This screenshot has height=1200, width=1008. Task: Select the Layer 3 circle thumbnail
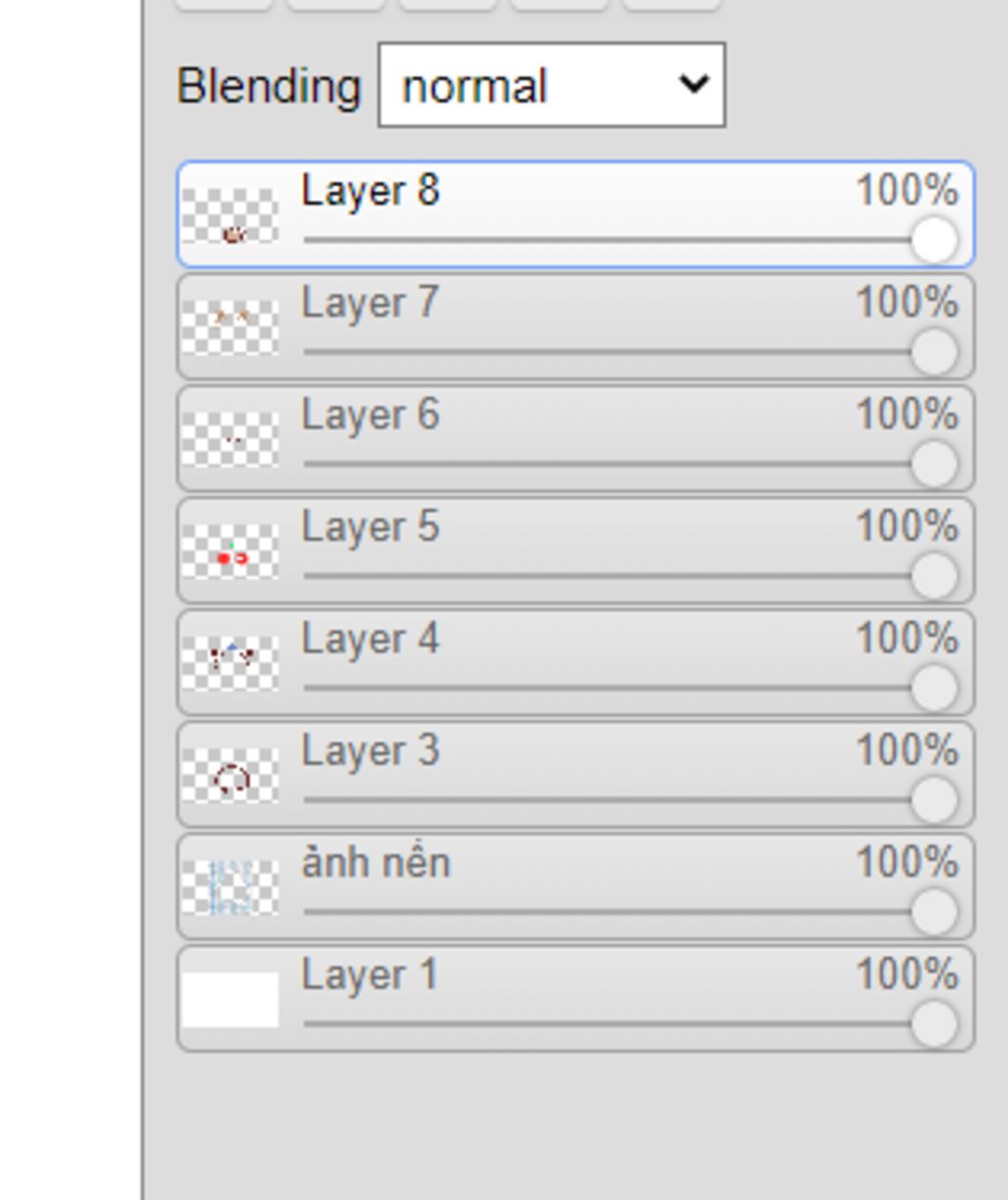230,776
